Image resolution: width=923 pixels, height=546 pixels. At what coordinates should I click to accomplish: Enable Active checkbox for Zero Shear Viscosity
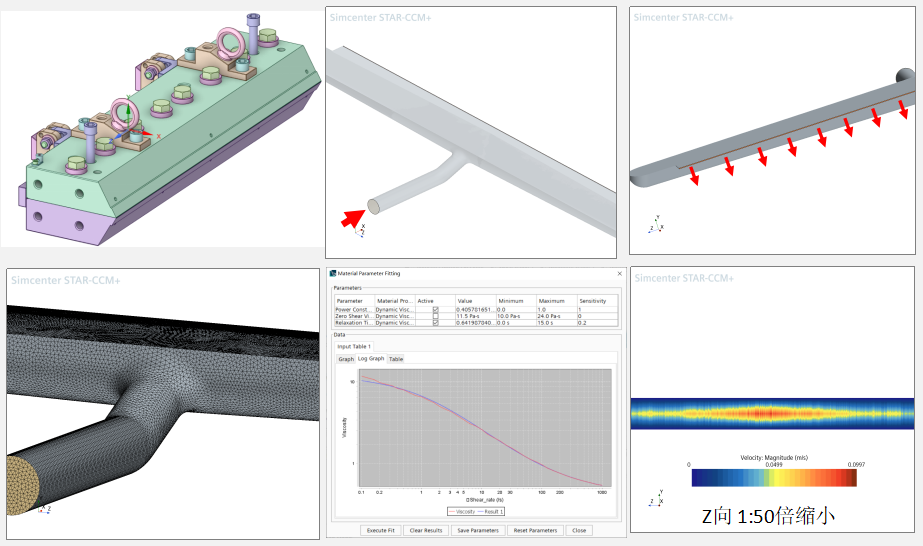pyautogui.click(x=435, y=316)
